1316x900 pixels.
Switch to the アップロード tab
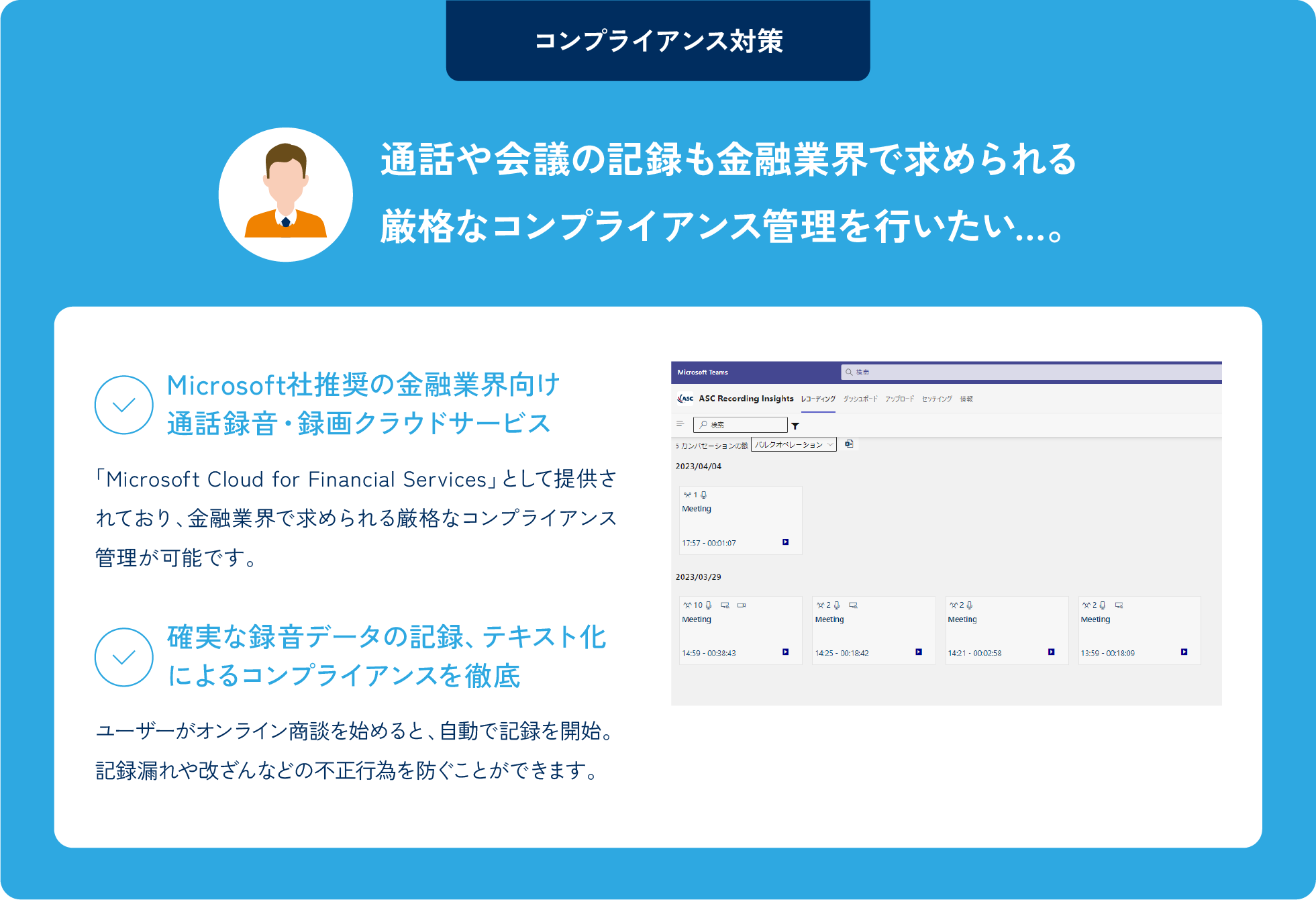pos(899,399)
